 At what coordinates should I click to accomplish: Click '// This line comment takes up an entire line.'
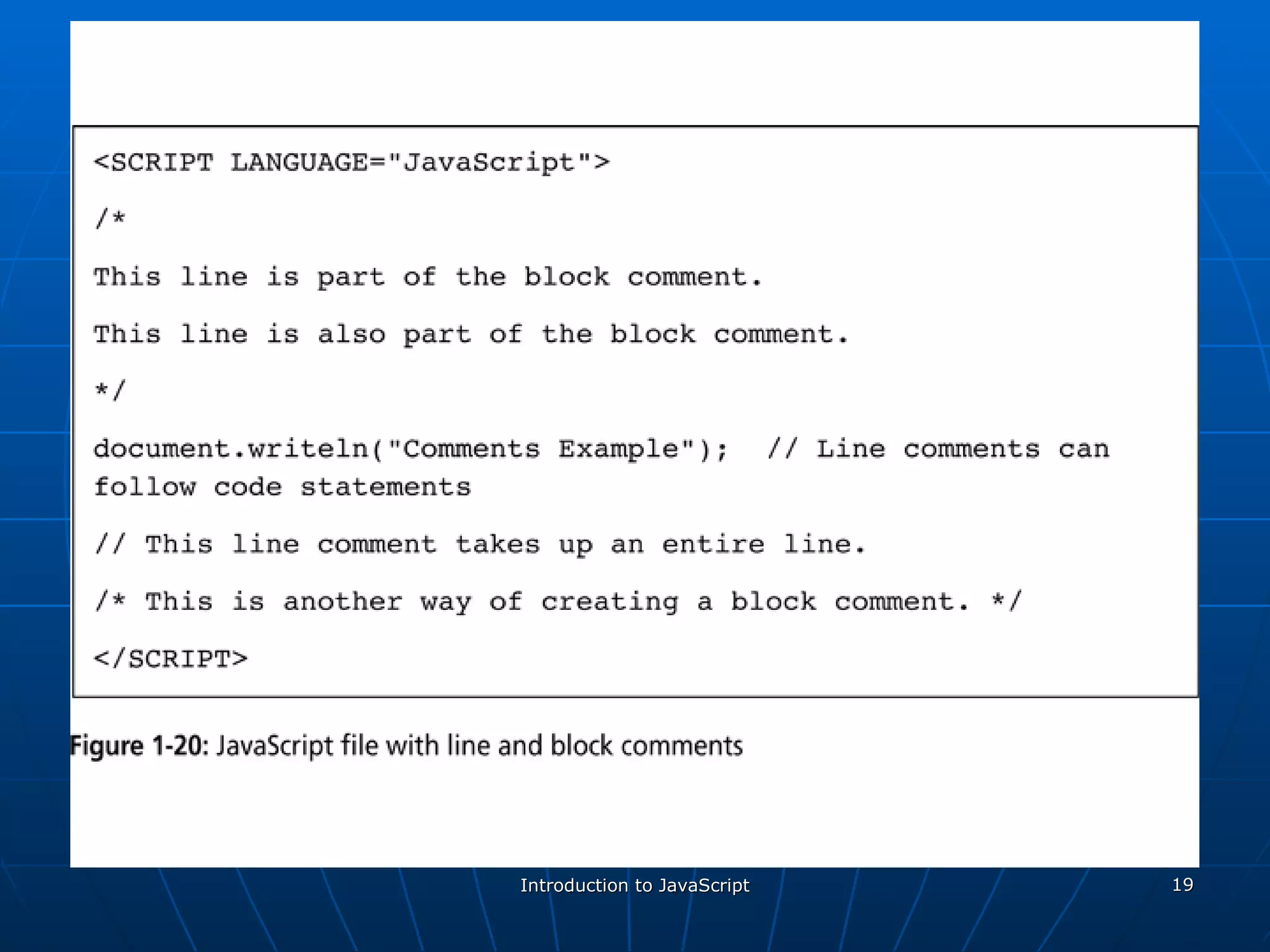[480, 545]
